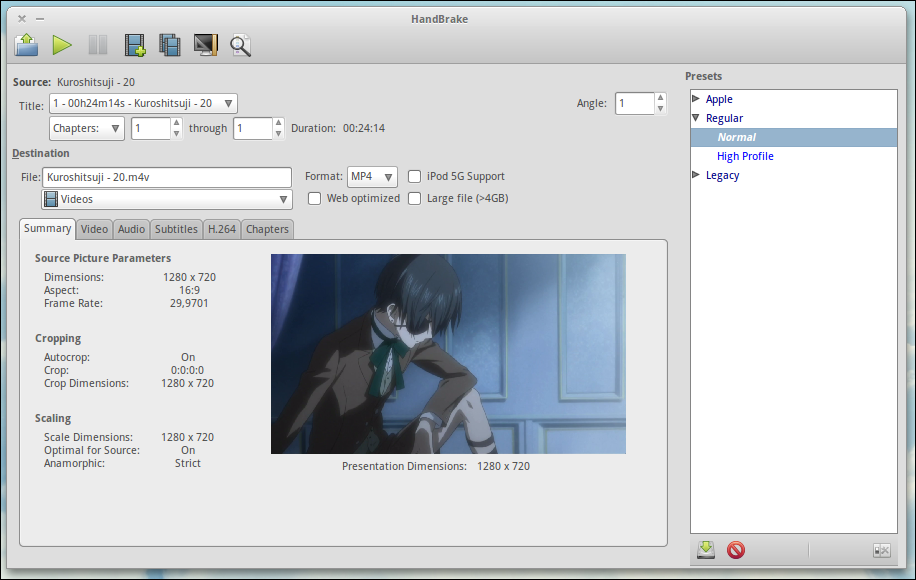Click the video preview thumbnail
916x580 pixels.
click(448, 354)
